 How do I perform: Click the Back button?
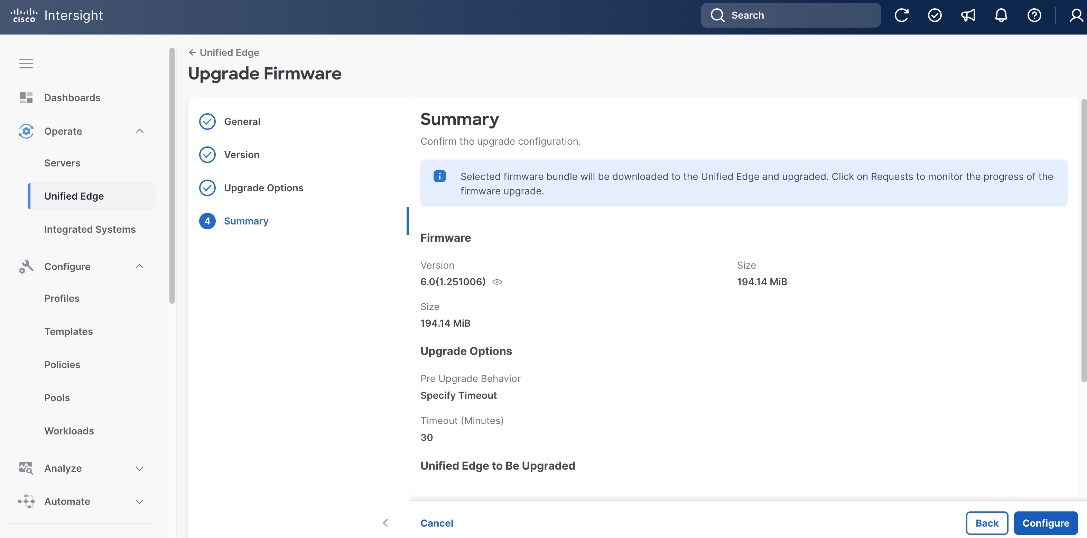[986, 523]
